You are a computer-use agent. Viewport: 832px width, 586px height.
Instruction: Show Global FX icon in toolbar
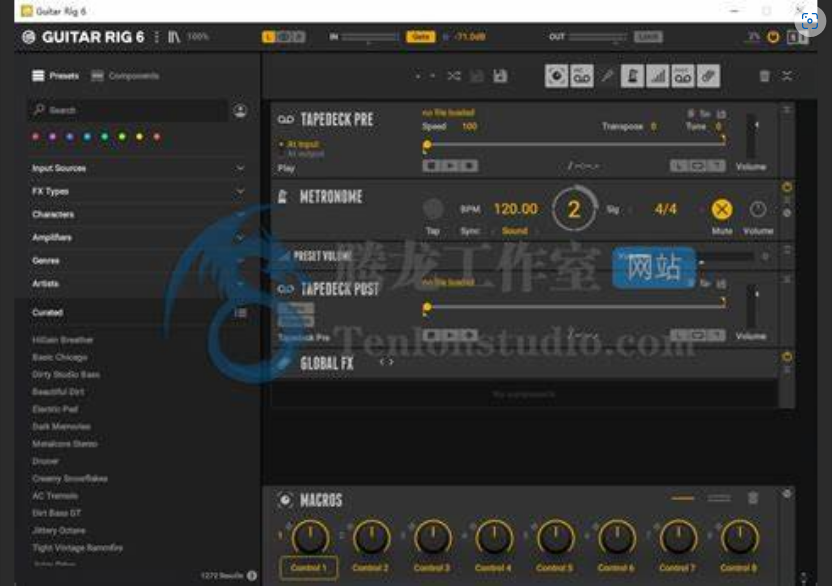pyautogui.click(x=708, y=76)
